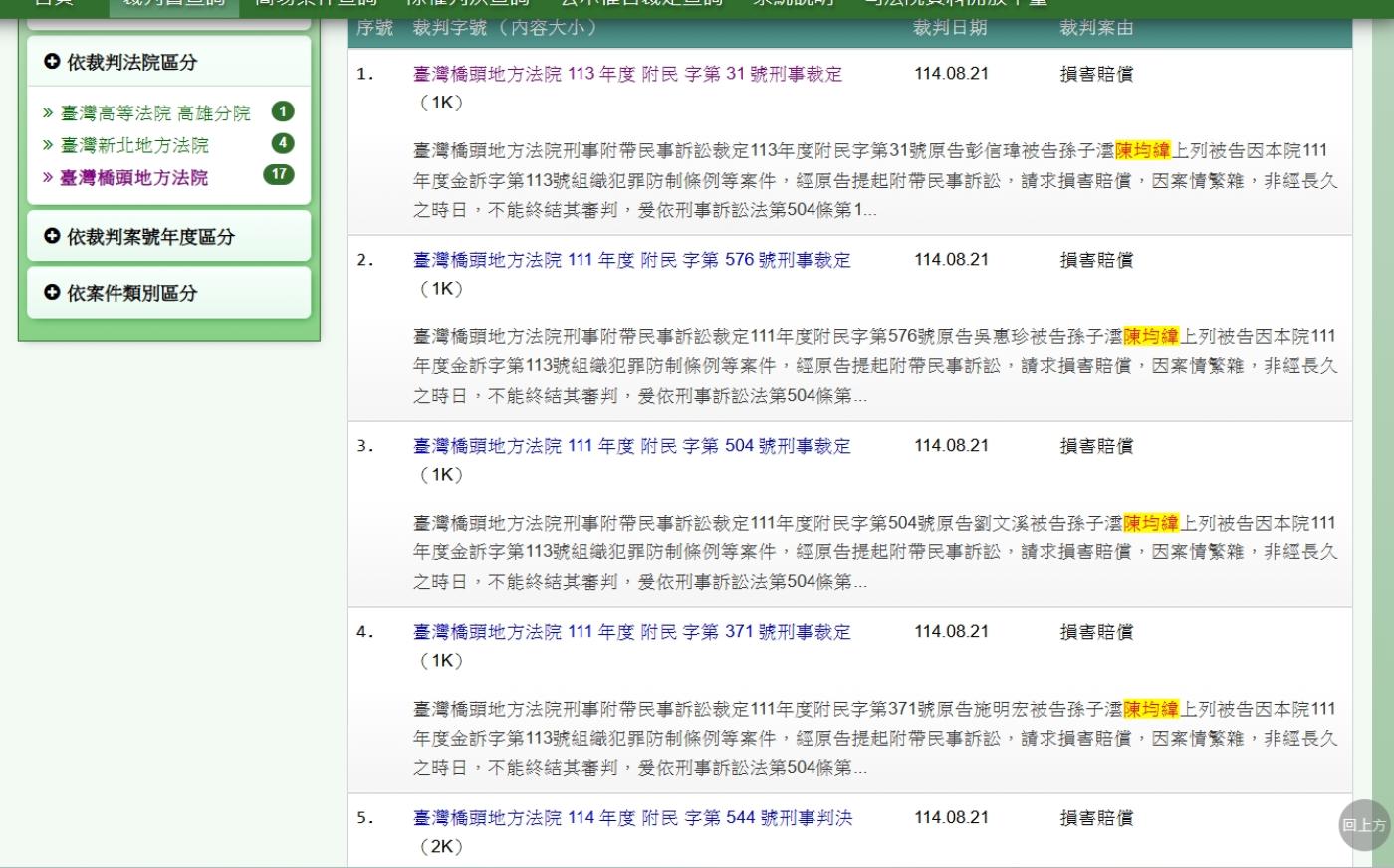Click the 裁判案由 column header
This screenshot has width=1394, height=868.
1096,28
